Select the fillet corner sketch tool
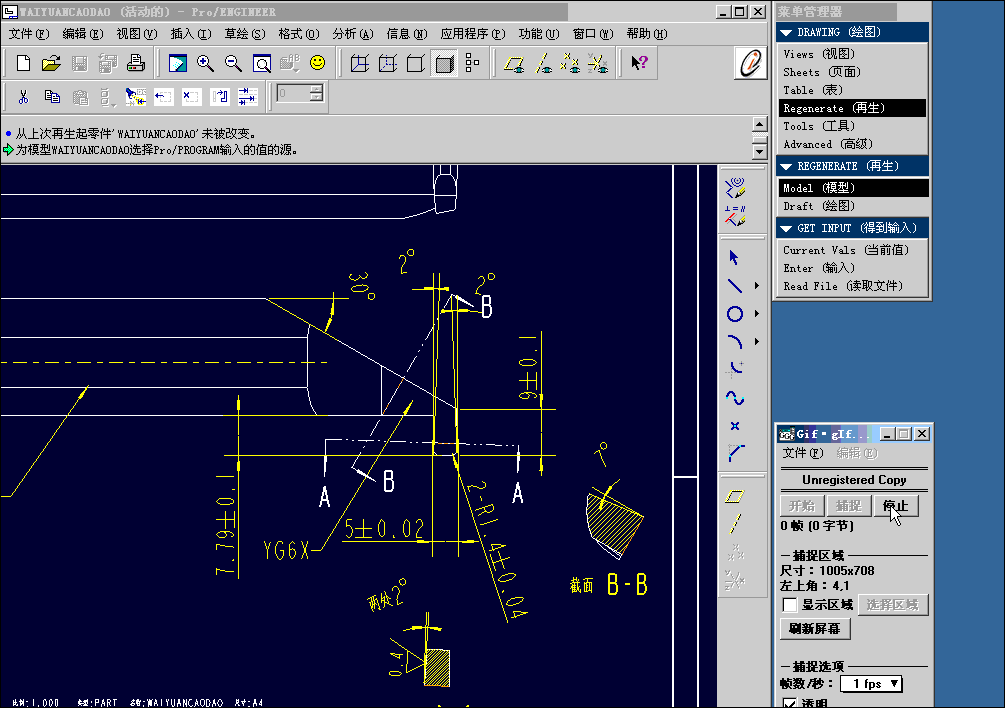Image resolution: width=1005 pixels, height=708 pixels. pos(735,454)
